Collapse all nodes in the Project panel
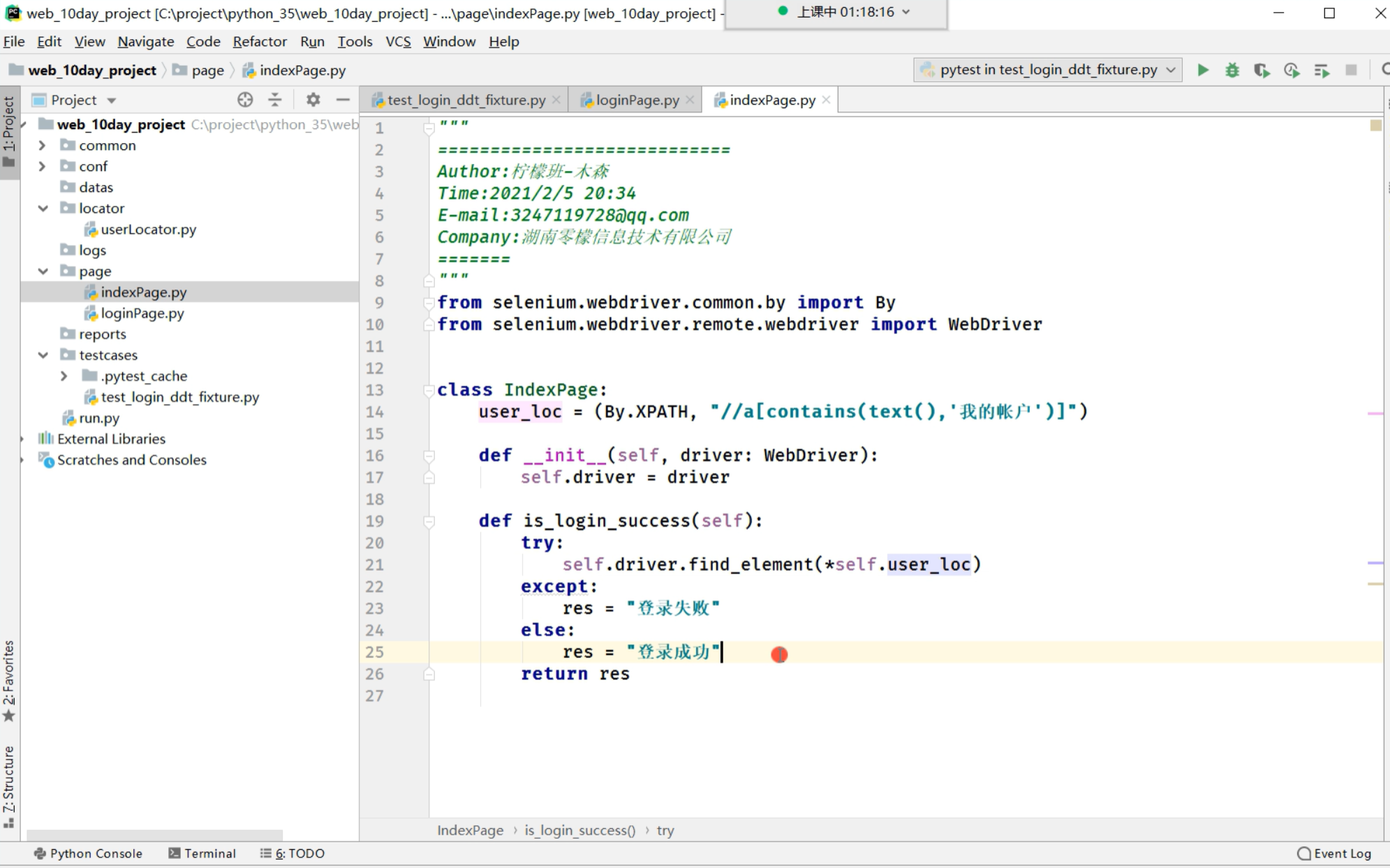The height and width of the screenshot is (868, 1390). click(x=275, y=100)
